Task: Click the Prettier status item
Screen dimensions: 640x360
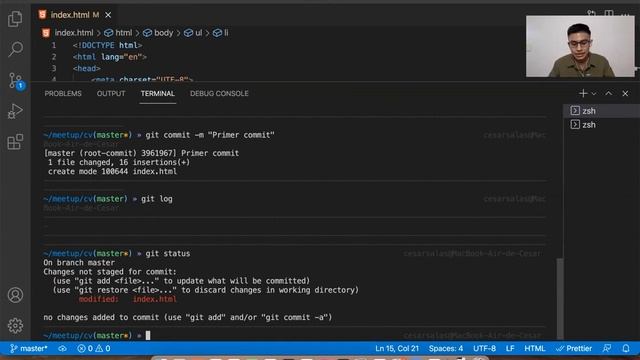Action: (574, 349)
